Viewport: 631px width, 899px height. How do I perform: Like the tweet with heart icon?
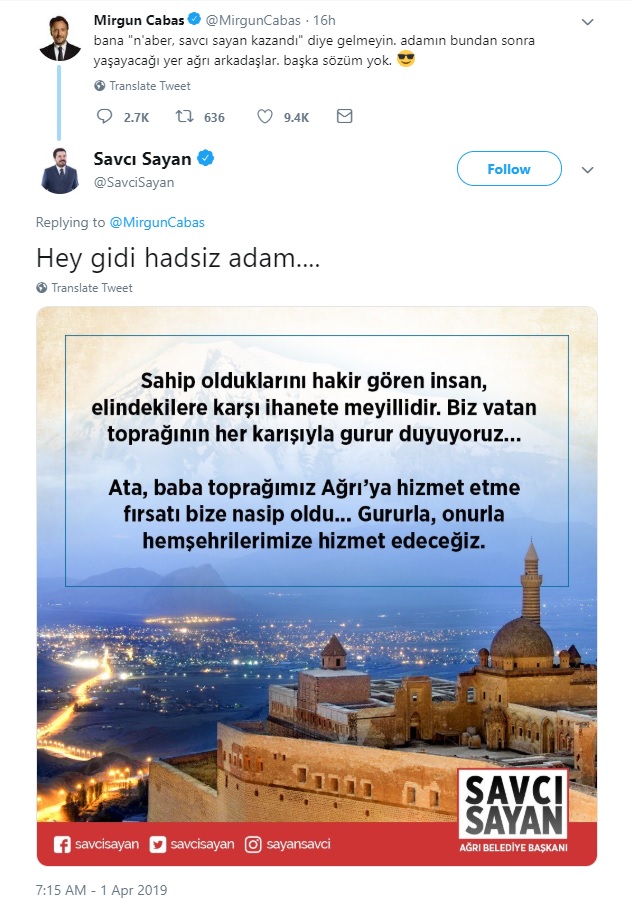point(264,116)
